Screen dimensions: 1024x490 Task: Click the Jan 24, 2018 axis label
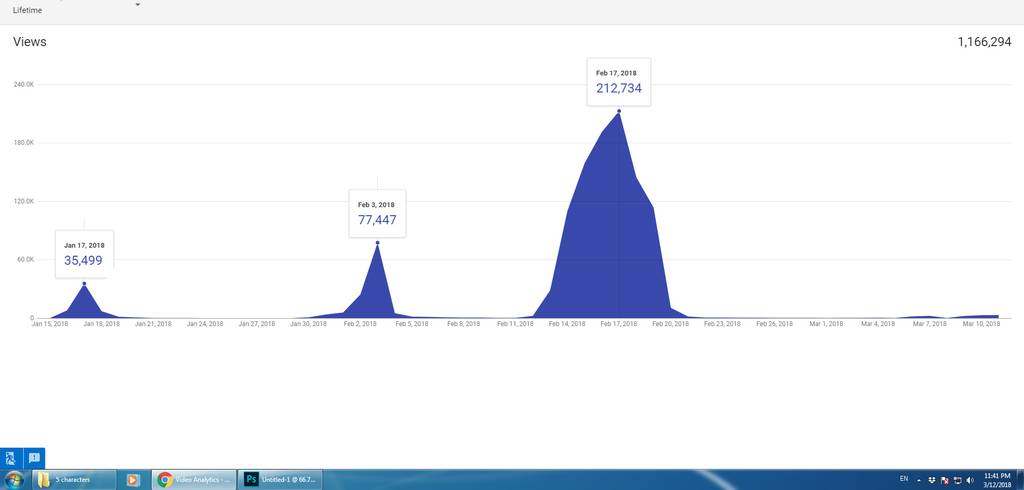point(205,324)
